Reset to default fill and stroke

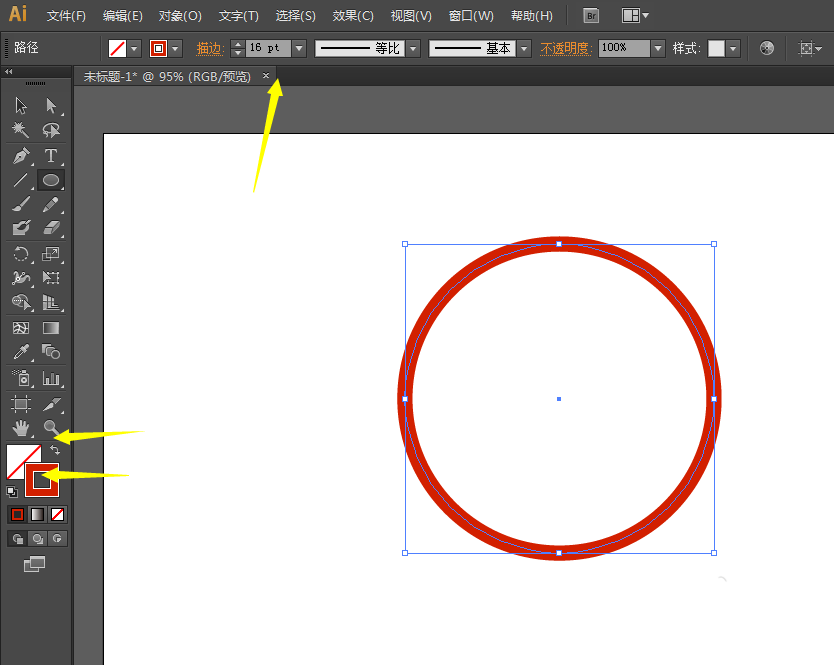(12, 492)
